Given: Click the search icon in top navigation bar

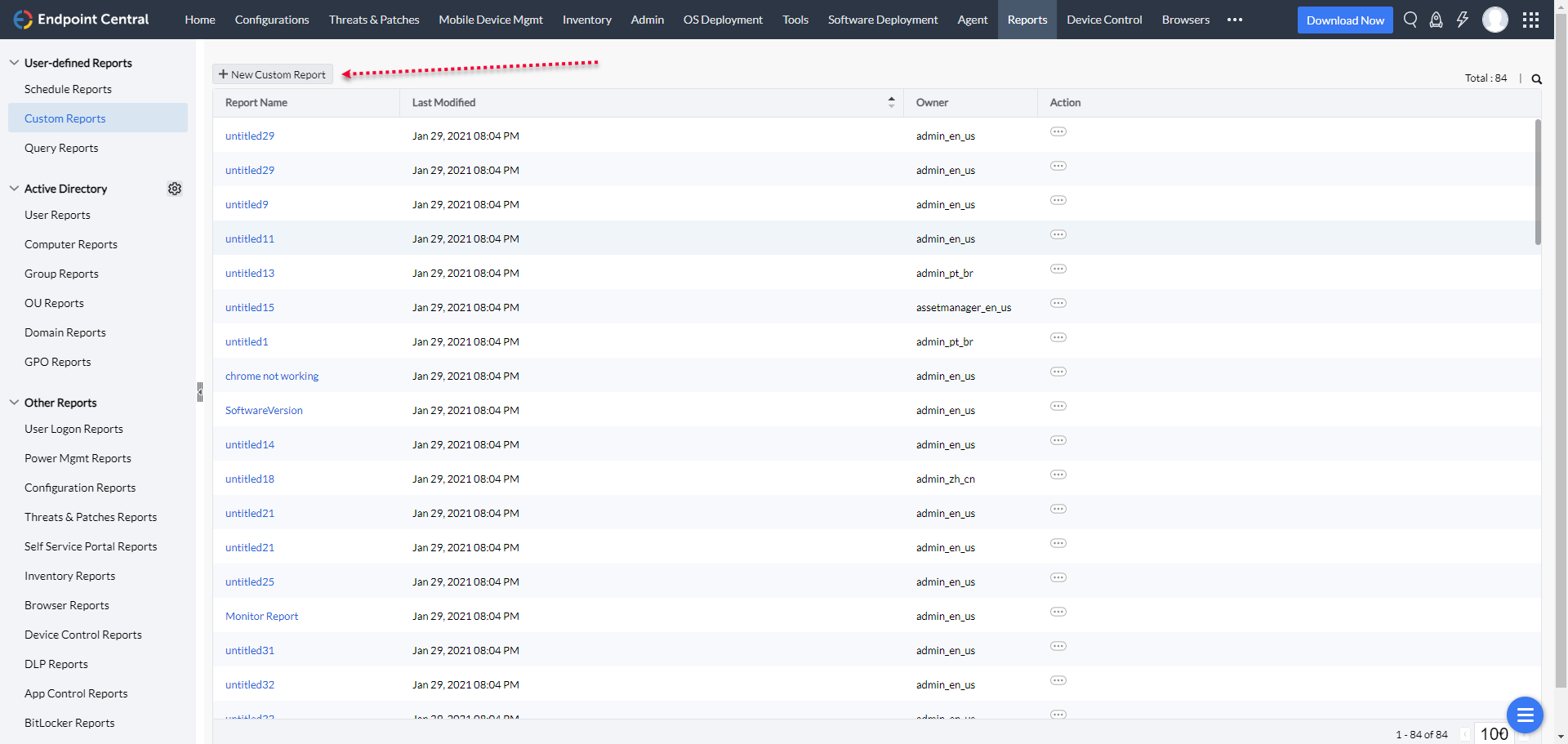Looking at the screenshot, I should (x=1410, y=20).
